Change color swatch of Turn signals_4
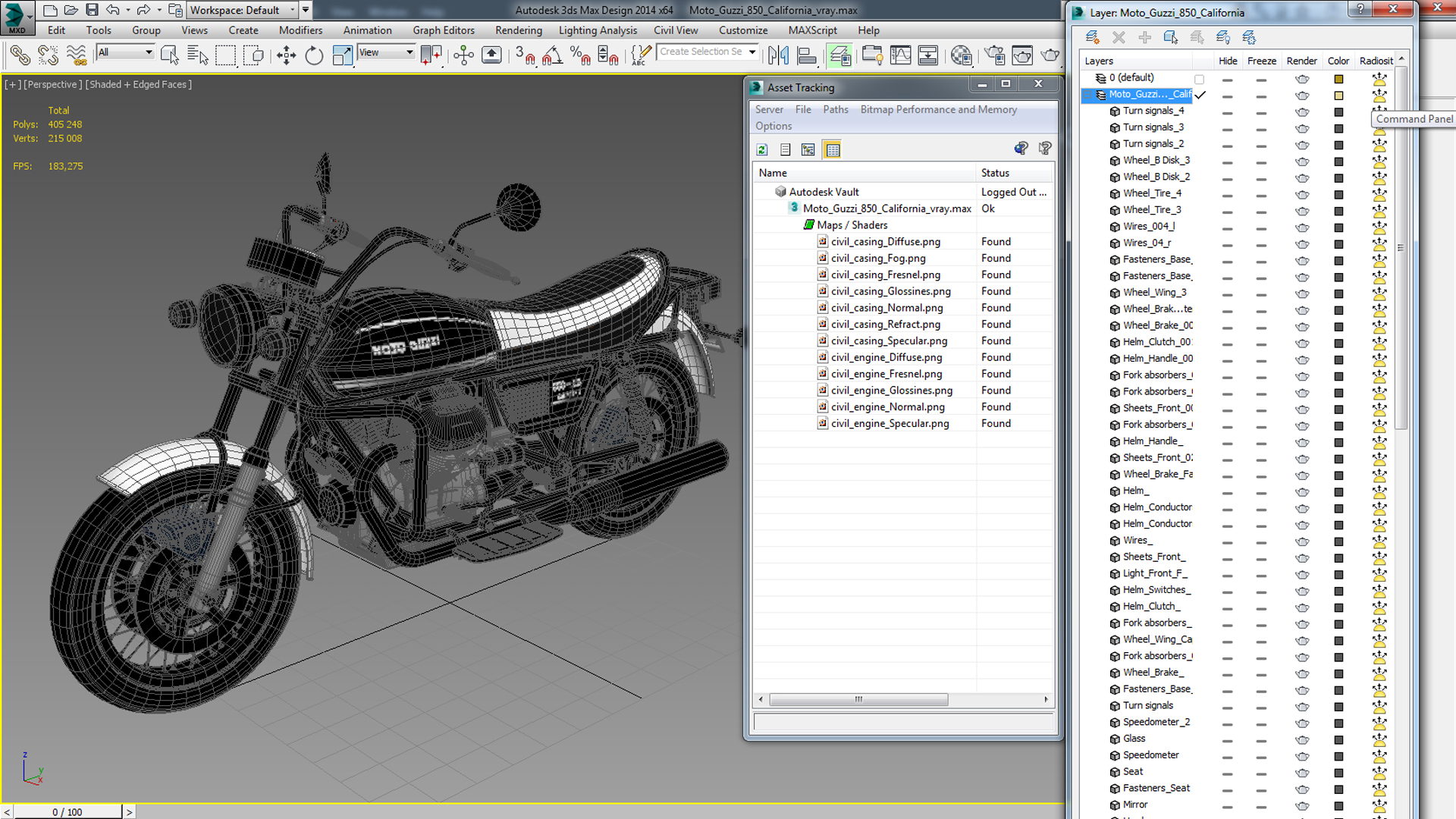This screenshot has height=819, width=1456. (1338, 112)
